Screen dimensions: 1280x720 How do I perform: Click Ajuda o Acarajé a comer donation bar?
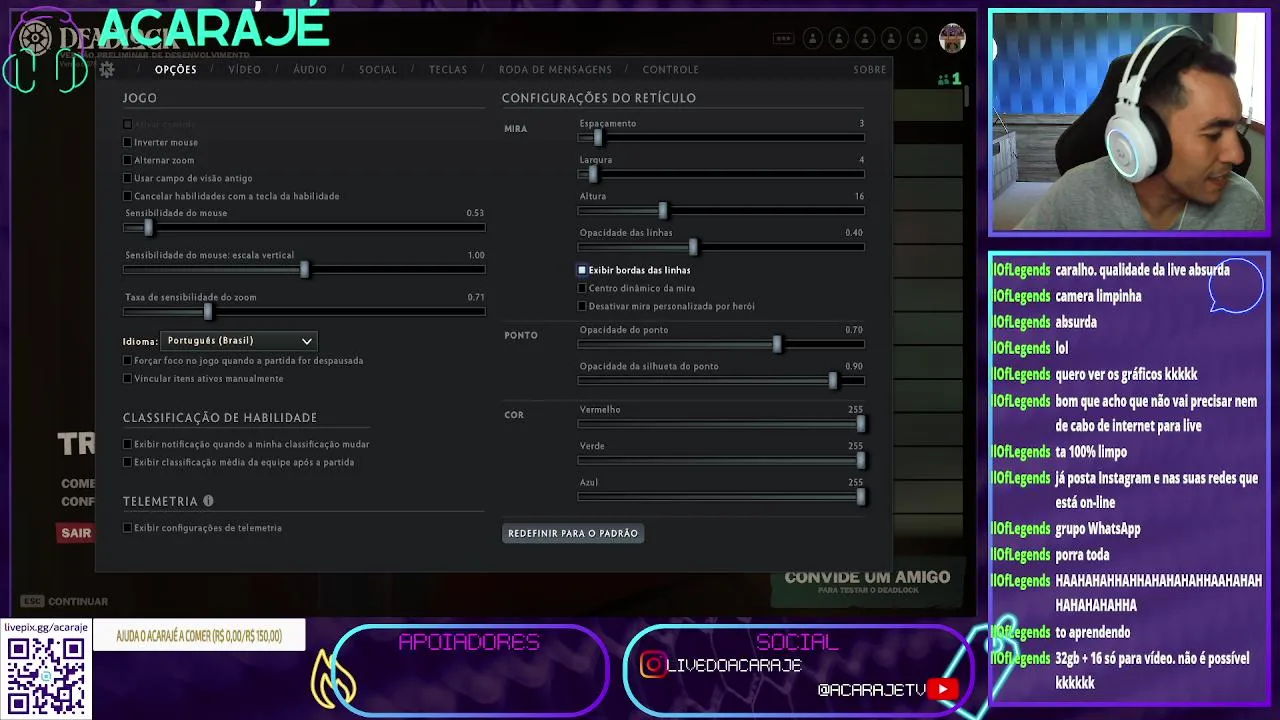[x=199, y=635]
